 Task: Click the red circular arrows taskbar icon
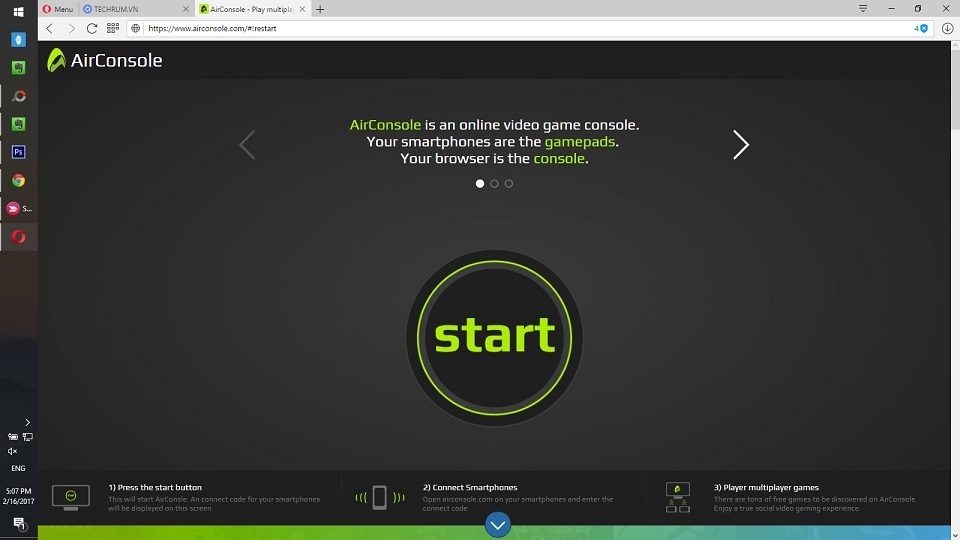pos(18,96)
